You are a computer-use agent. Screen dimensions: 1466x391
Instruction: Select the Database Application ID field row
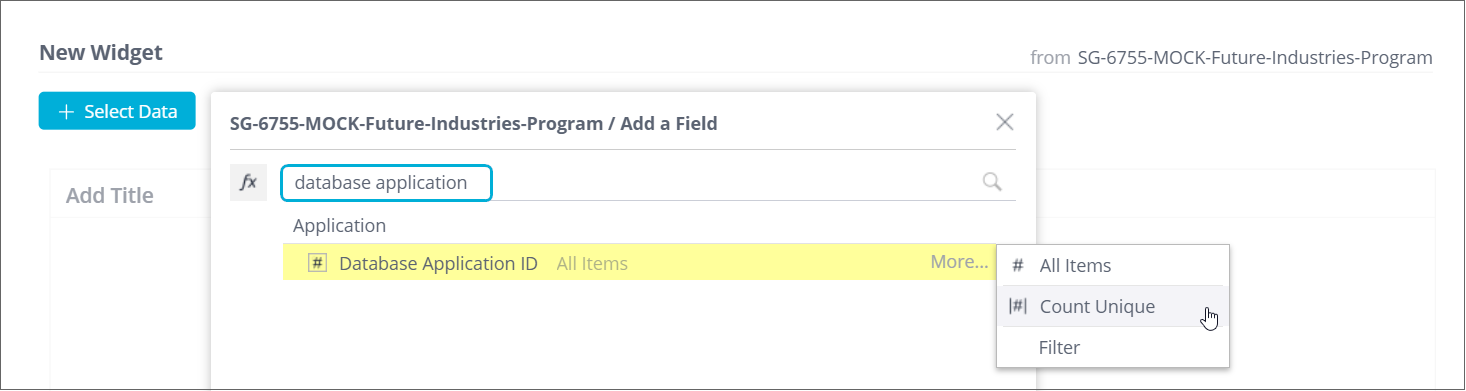pos(638,263)
